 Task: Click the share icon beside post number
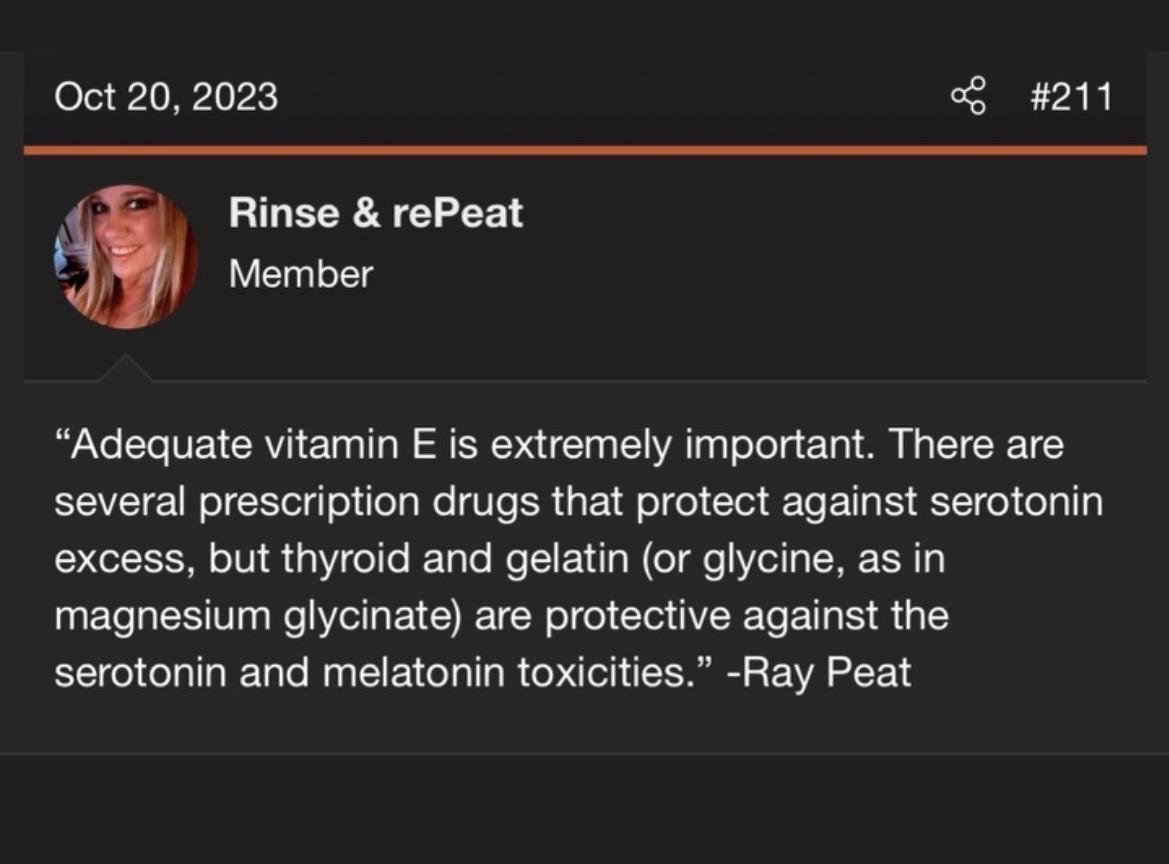pyautogui.click(x=968, y=97)
